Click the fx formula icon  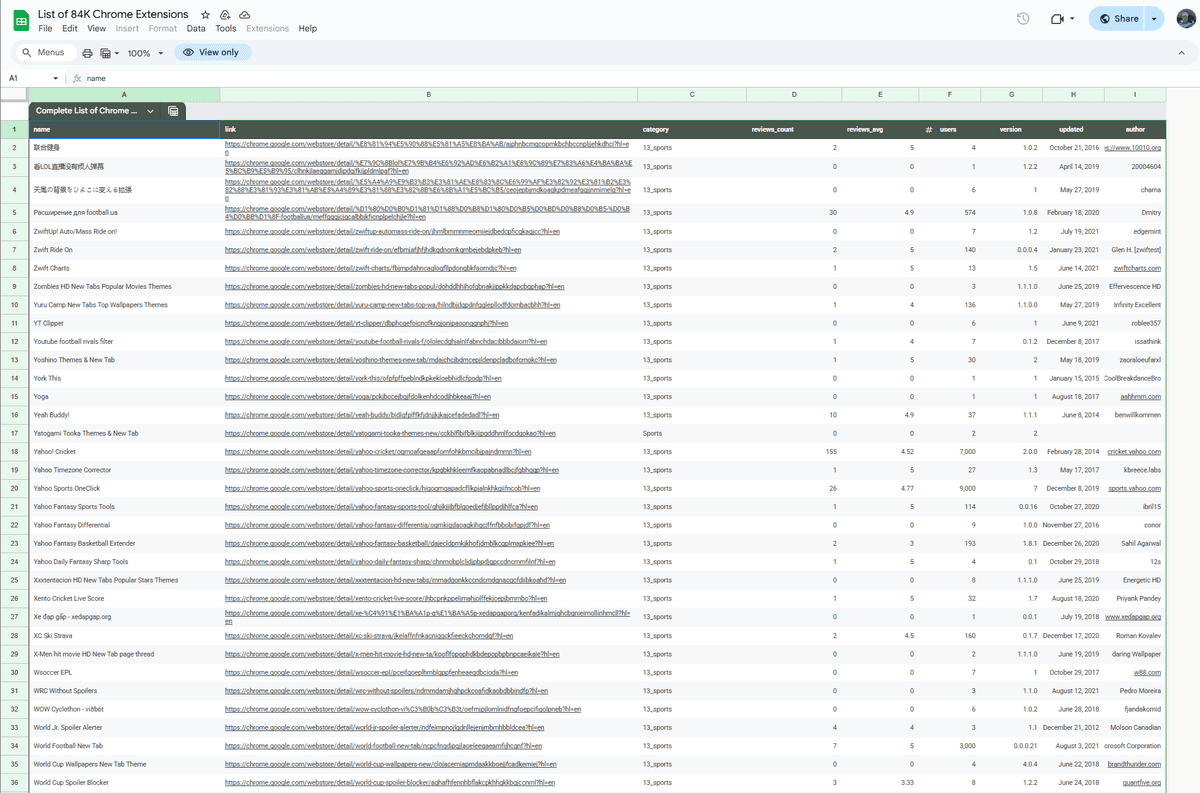[x=77, y=78]
